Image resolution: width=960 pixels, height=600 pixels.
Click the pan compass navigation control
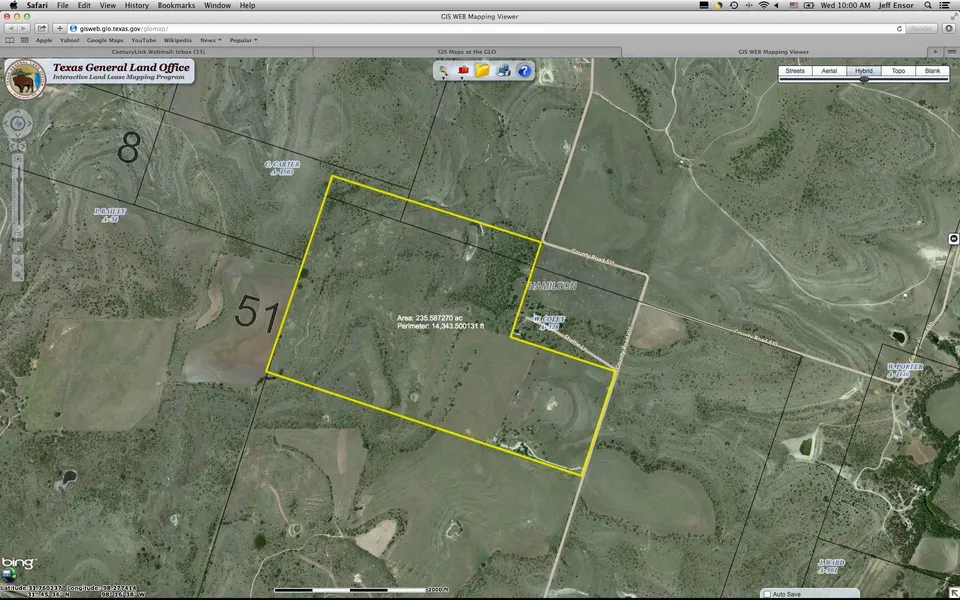click(x=18, y=123)
